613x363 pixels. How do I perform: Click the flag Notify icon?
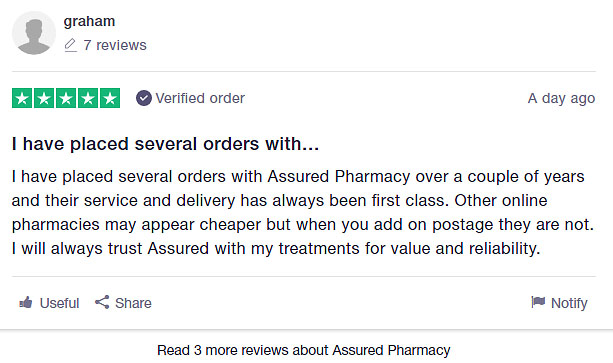coord(538,302)
